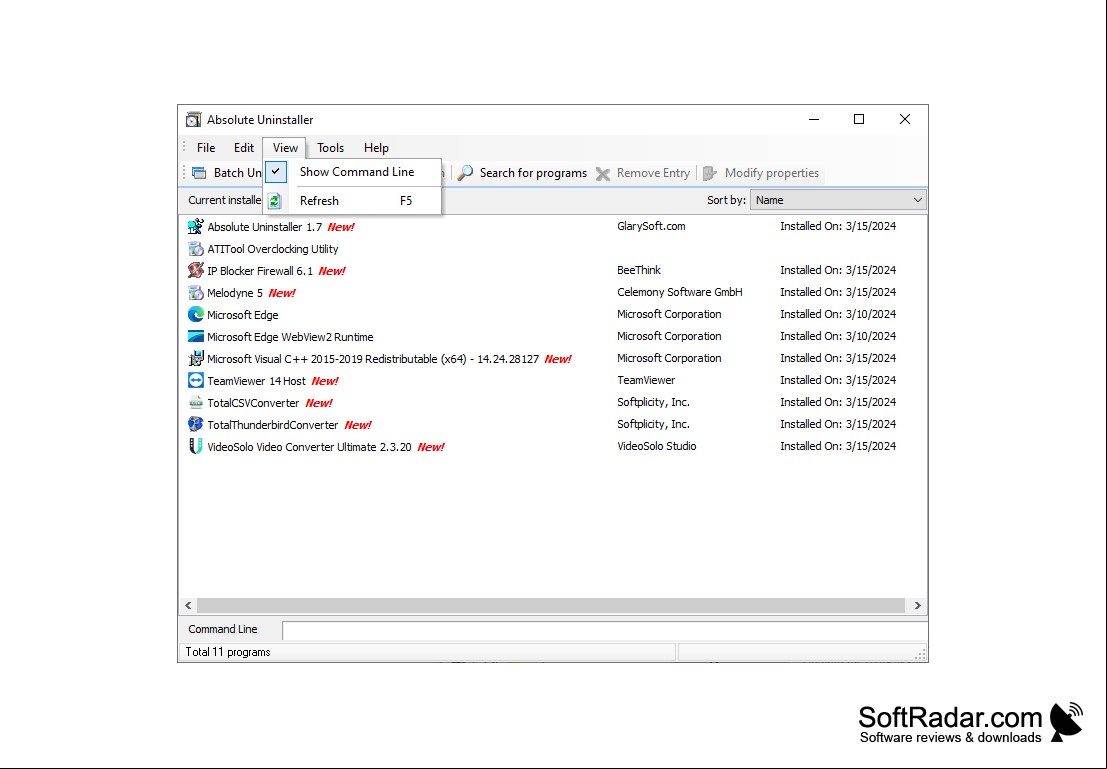The width and height of the screenshot is (1107, 769).
Task: Select the TotalThunderbirdConverter entry name
Action: click(273, 425)
